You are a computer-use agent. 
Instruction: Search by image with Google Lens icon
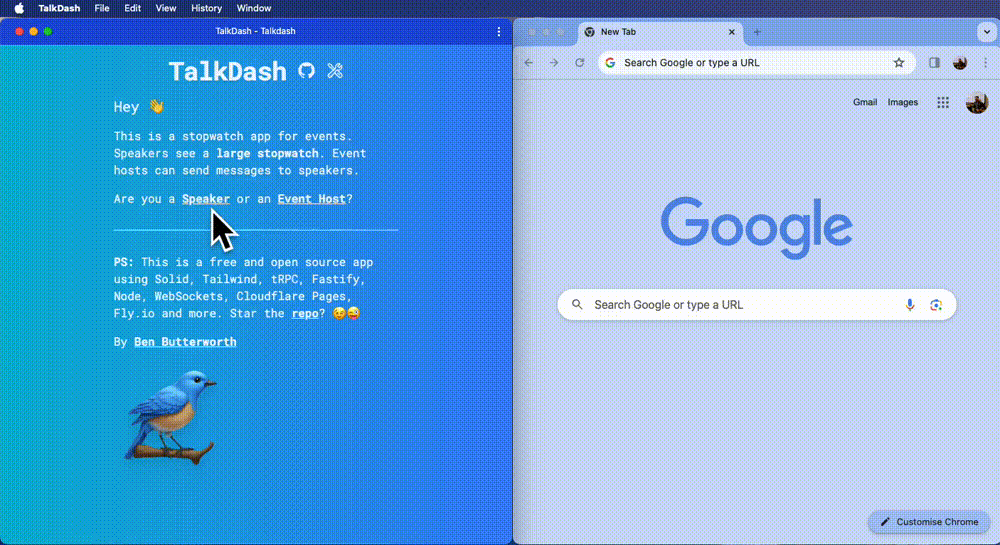(x=936, y=305)
